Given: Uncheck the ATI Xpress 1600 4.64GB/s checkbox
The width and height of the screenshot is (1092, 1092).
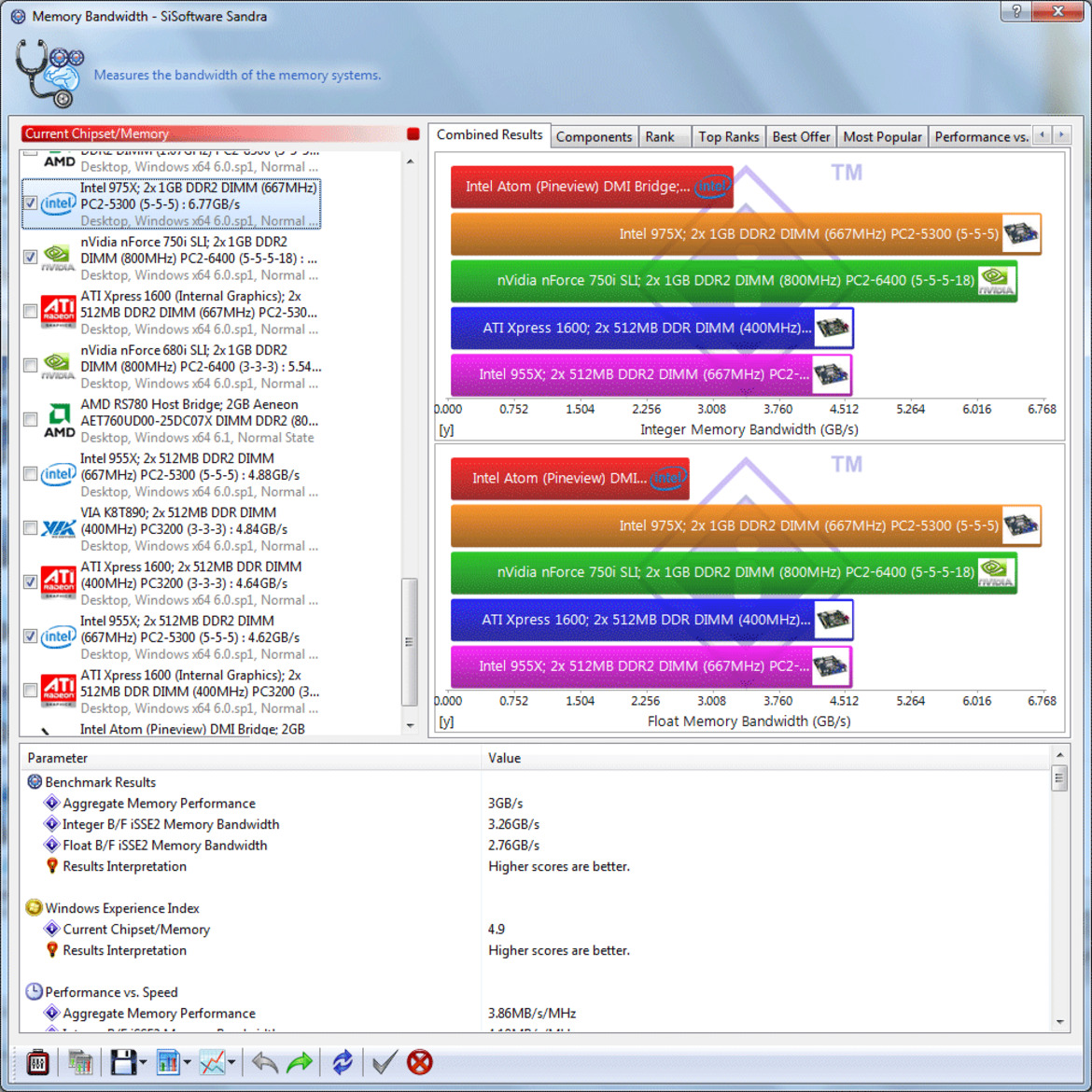Looking at the screenshot, I should 30,582.
